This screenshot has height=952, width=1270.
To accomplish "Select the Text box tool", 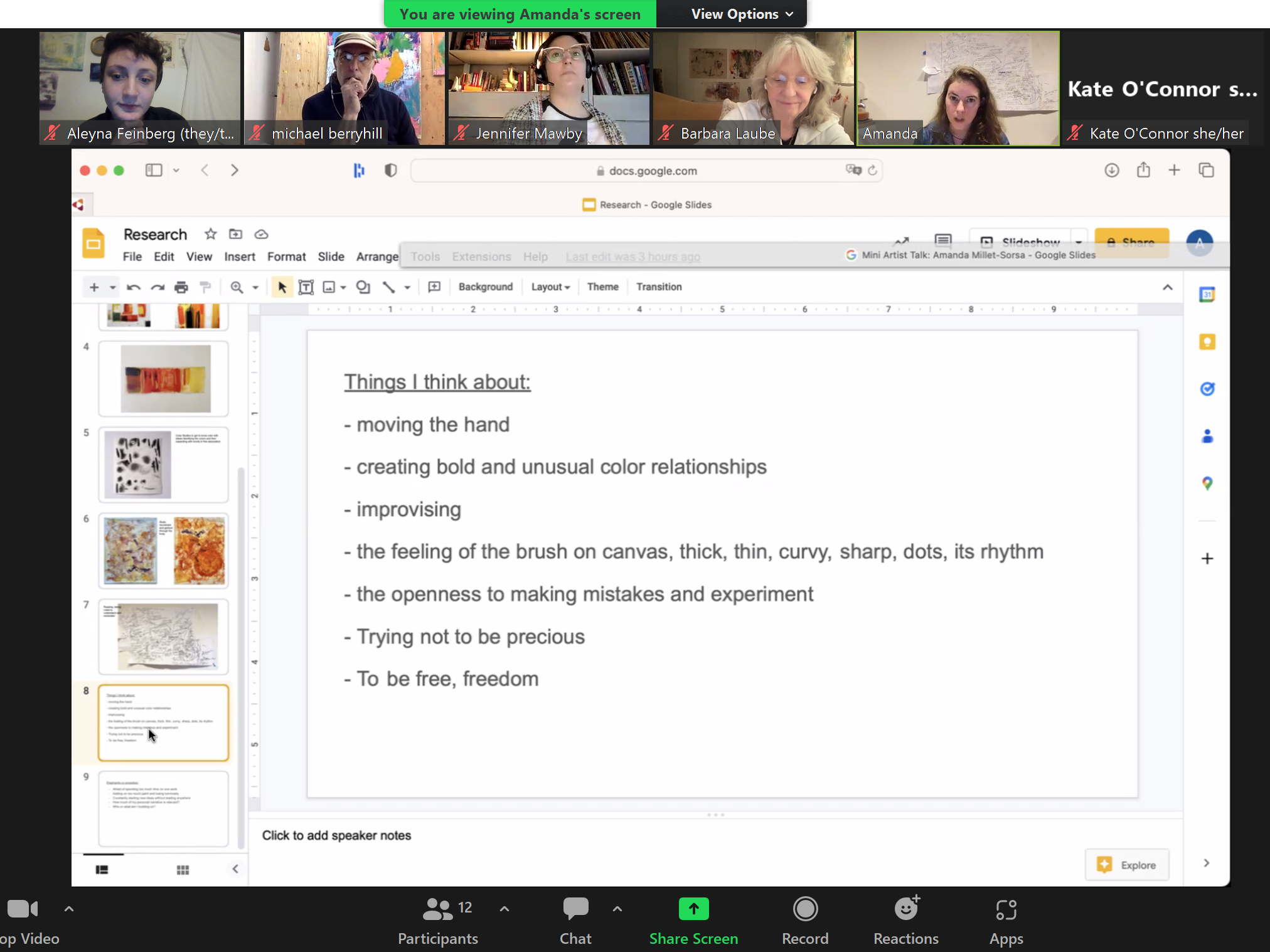I will tap(306, 287).
